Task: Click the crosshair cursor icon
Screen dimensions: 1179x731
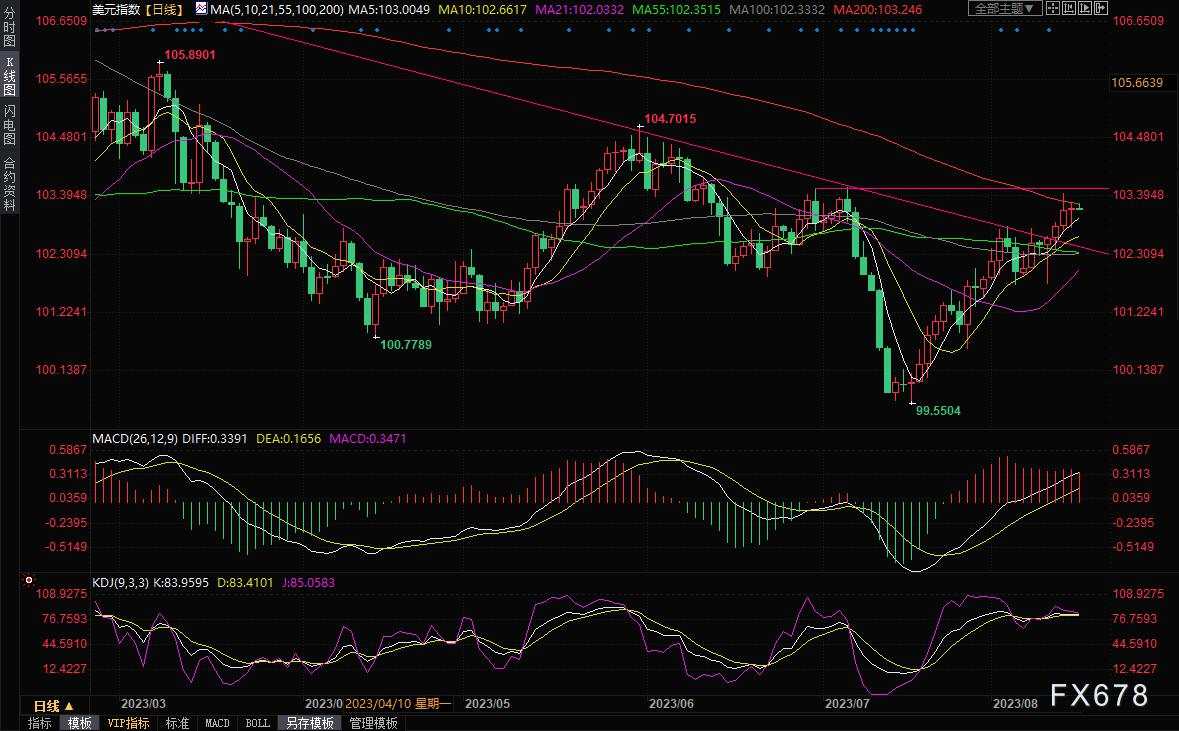Action: click(x=1053, y=8)
